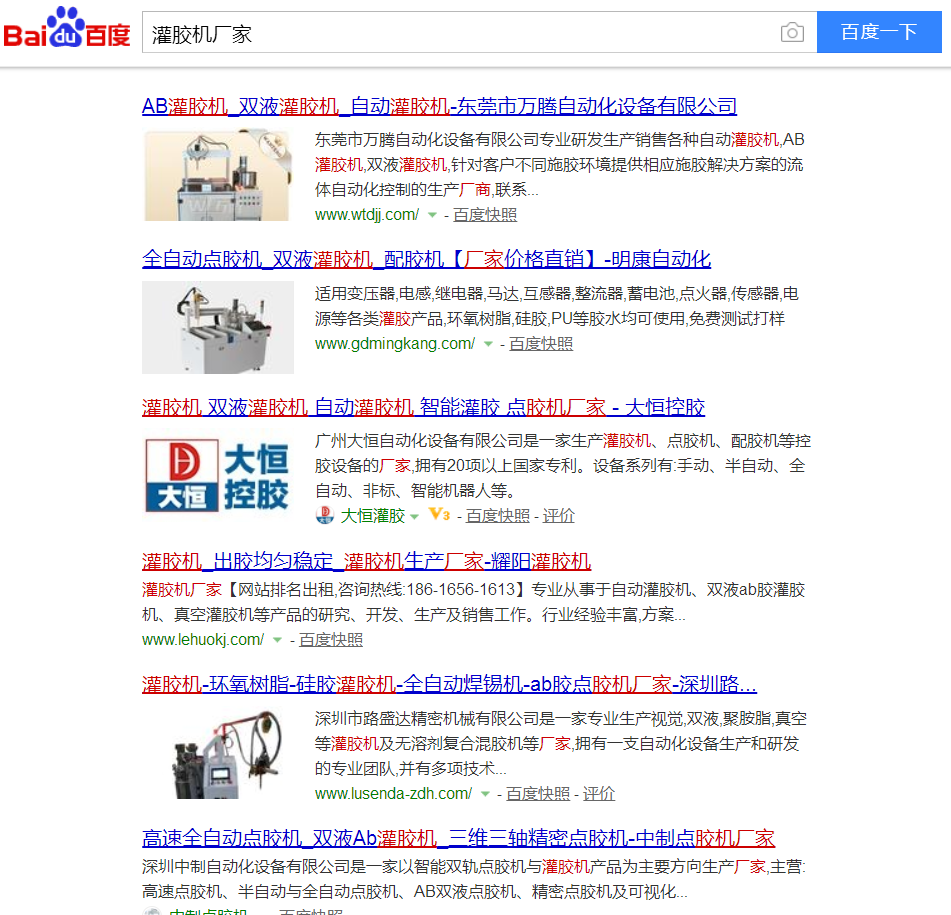Expand the dropdown arrow next to www.lusenda-zdh.com
Viewport: 951px width, 915px height.
coord(485,794)
